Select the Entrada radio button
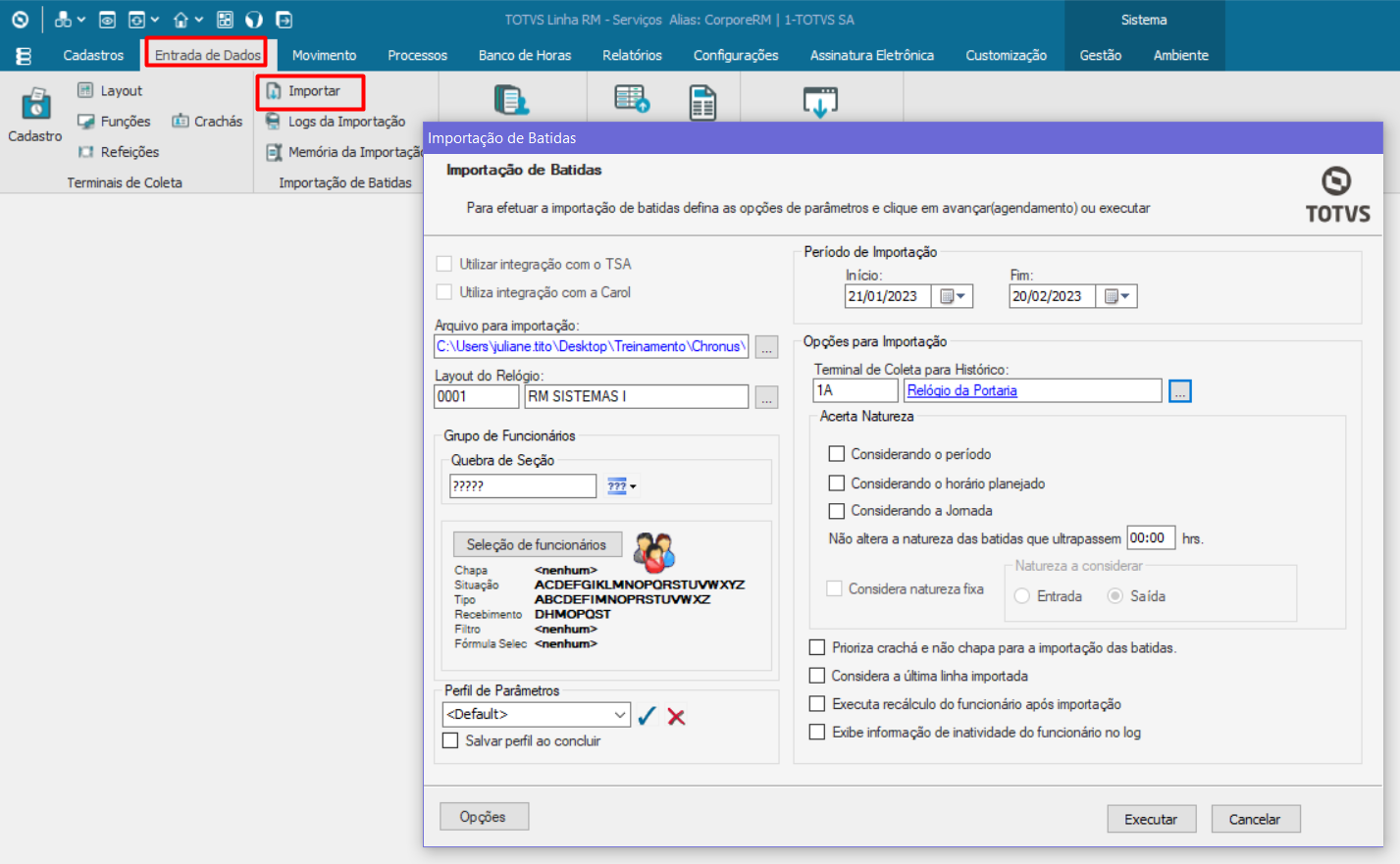Screen dimensions: 1400x864 coord(1022,596)
